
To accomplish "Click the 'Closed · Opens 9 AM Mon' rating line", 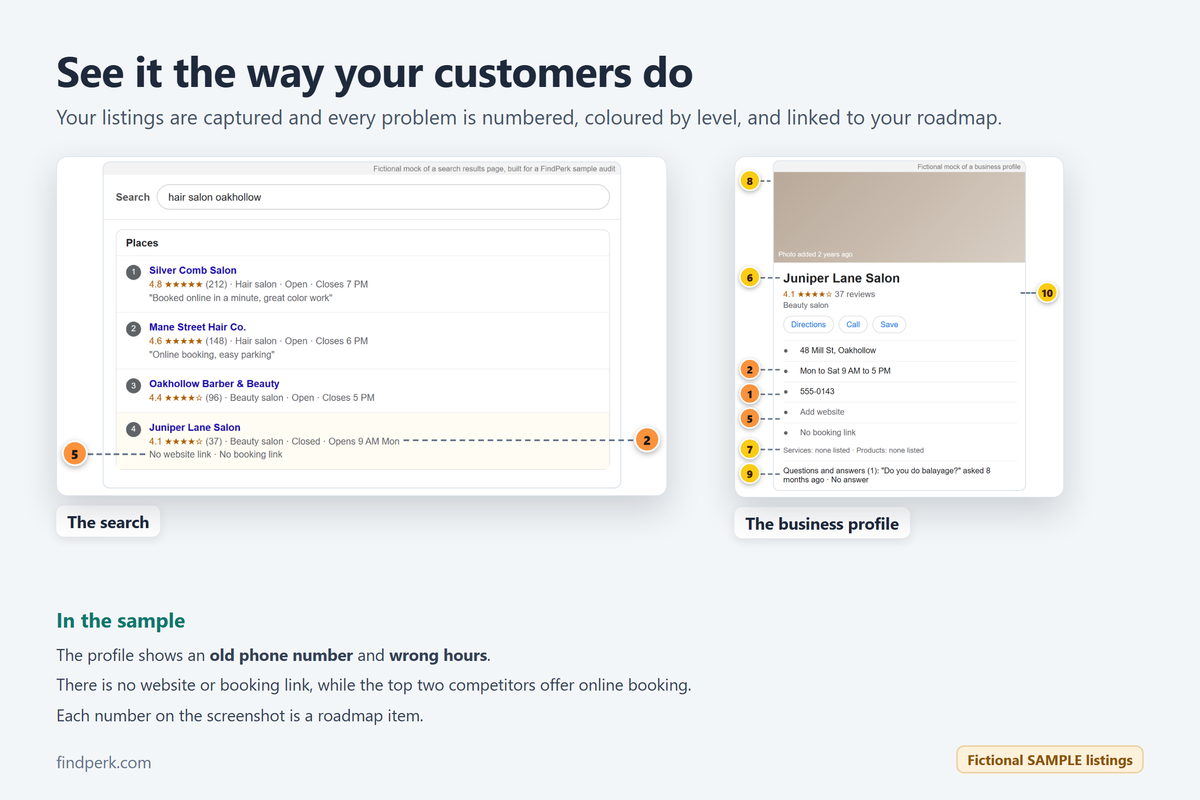I will tap(274, 441).
